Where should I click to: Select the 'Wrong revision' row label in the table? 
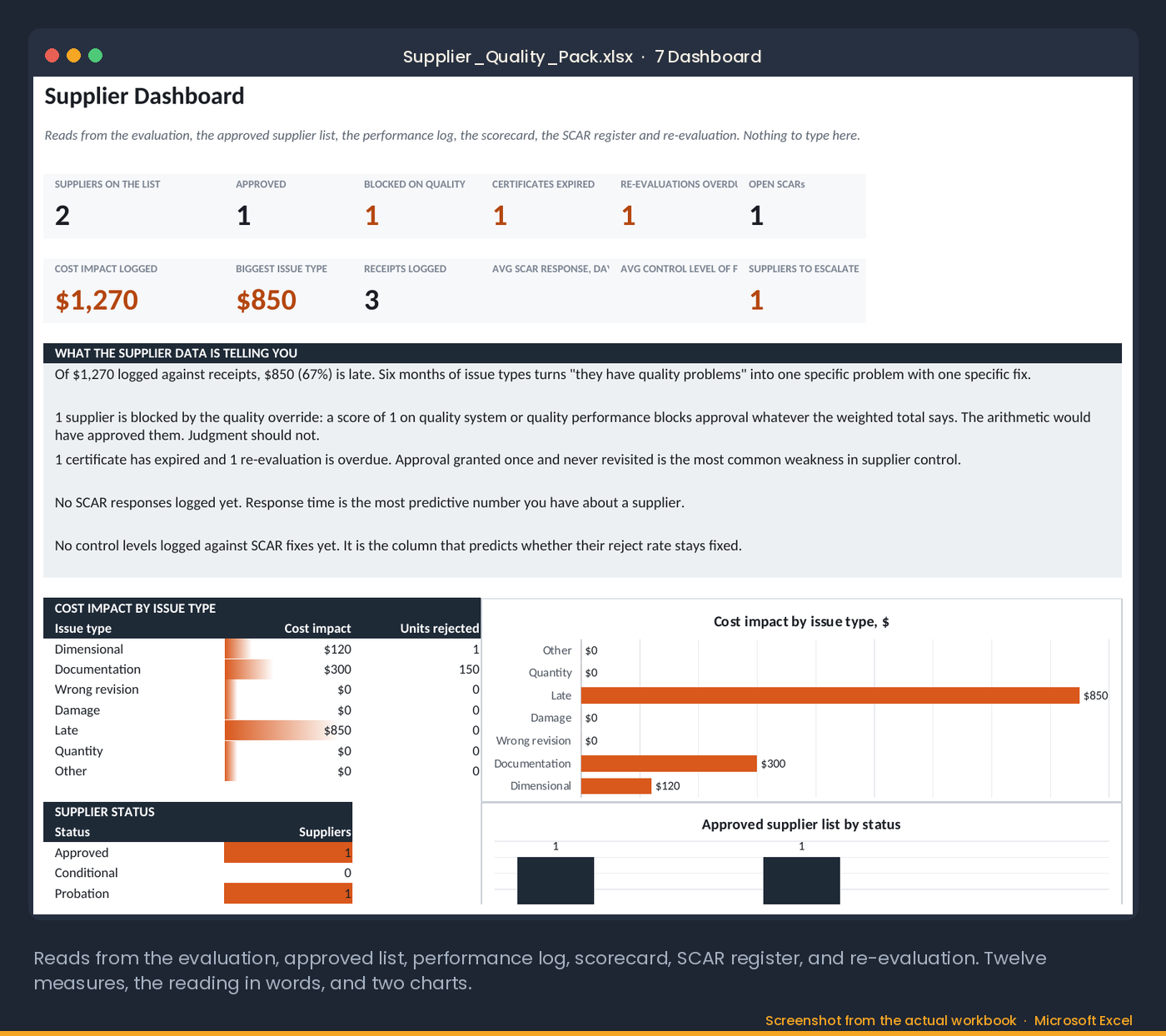[97, 690]
